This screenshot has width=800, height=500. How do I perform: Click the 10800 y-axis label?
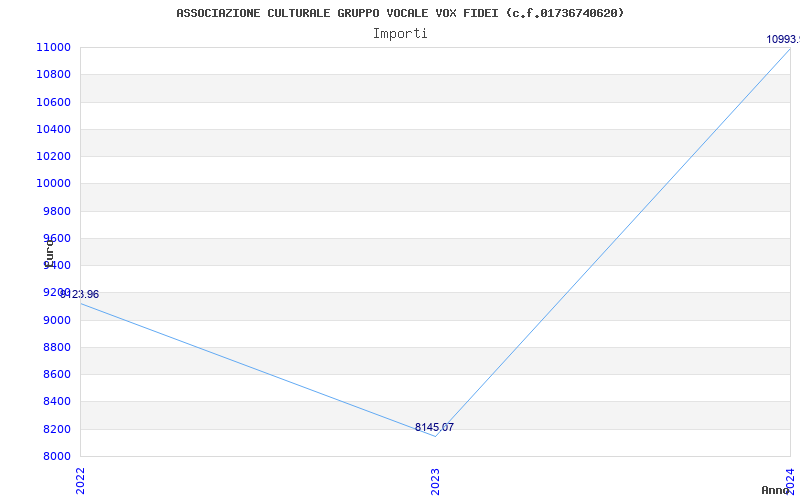coord(53,74)
